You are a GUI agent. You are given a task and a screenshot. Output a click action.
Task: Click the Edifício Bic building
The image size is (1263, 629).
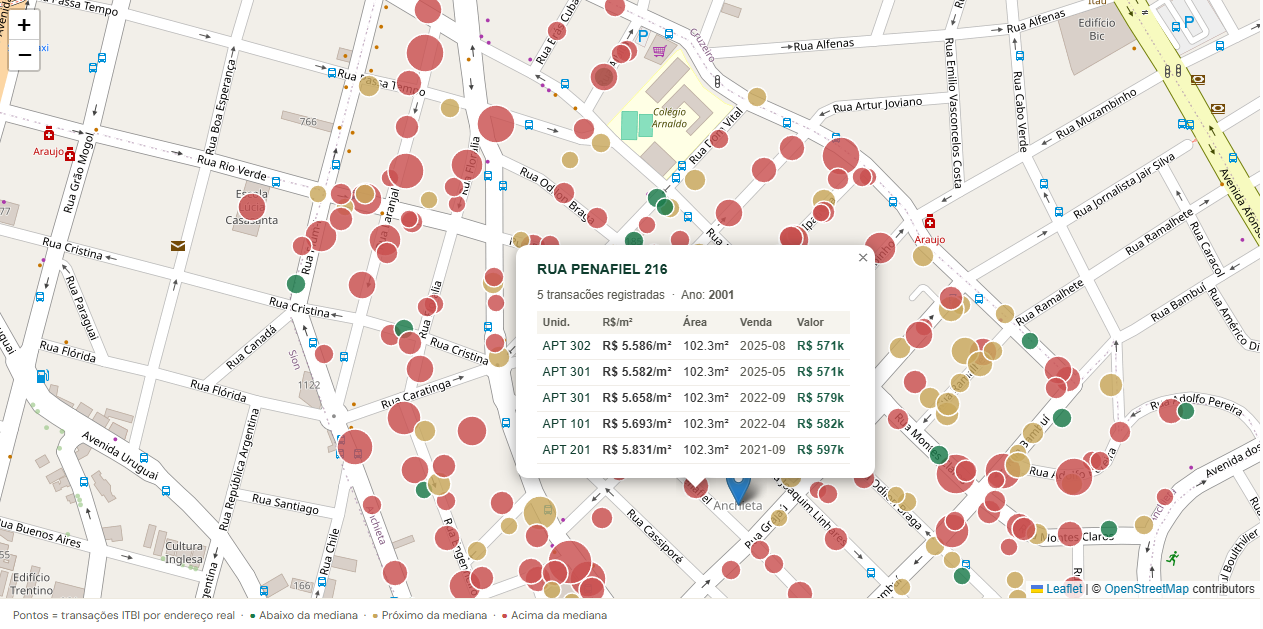1096,29
